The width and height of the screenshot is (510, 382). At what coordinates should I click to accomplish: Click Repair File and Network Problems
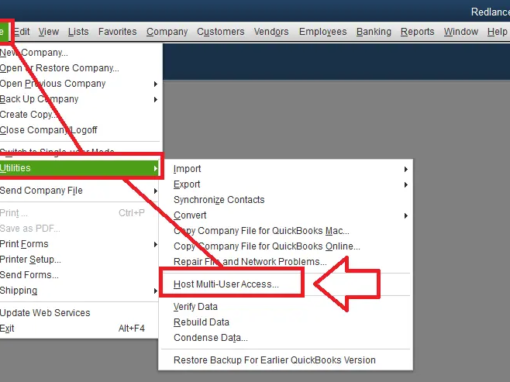tap(250, 262)
